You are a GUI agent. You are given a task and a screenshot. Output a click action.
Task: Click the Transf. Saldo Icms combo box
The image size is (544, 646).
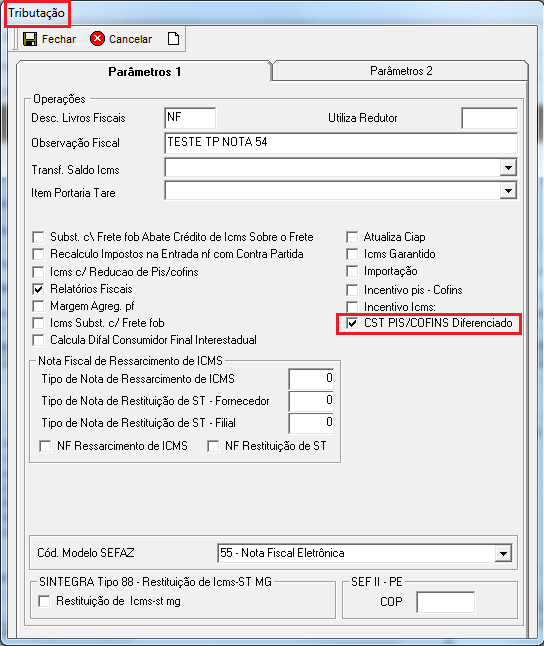tap(341, 168)
